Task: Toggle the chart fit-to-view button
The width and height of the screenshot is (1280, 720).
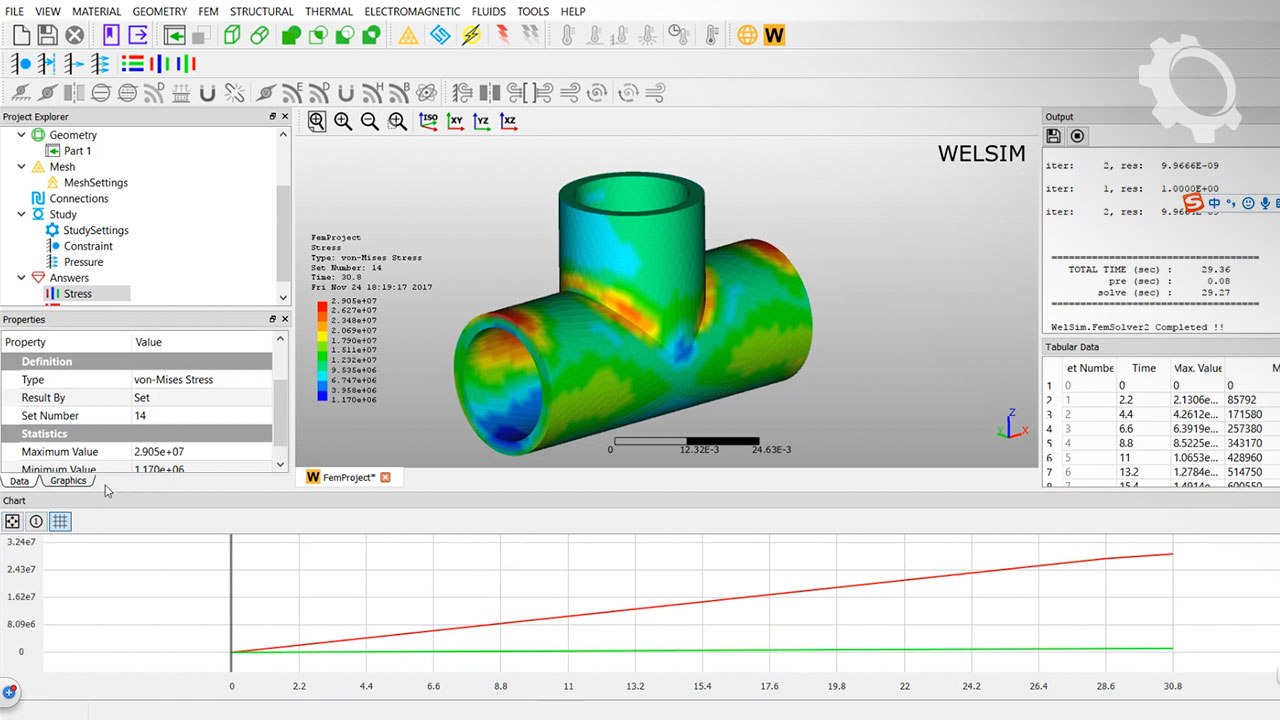Action: click(x=12, y=521)
